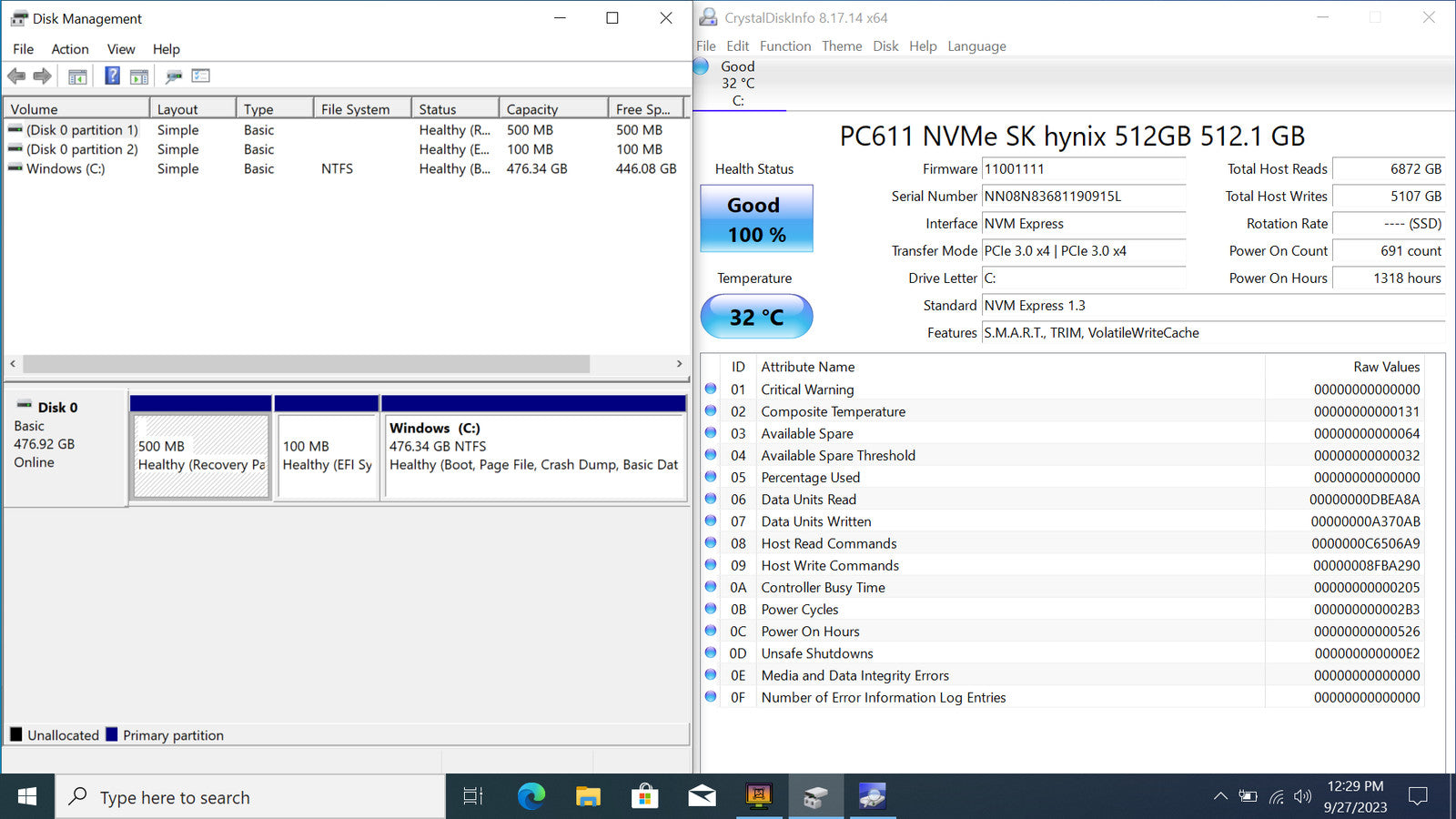Click the Primary partition blue legend swatch
Screen dimensions: 1456x819
(112, 734)
